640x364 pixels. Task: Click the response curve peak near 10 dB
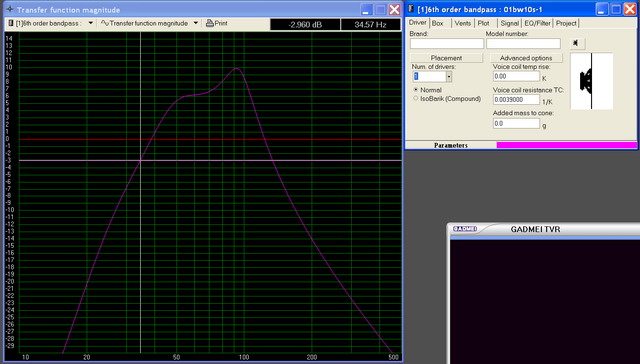(x=236, y=69)
